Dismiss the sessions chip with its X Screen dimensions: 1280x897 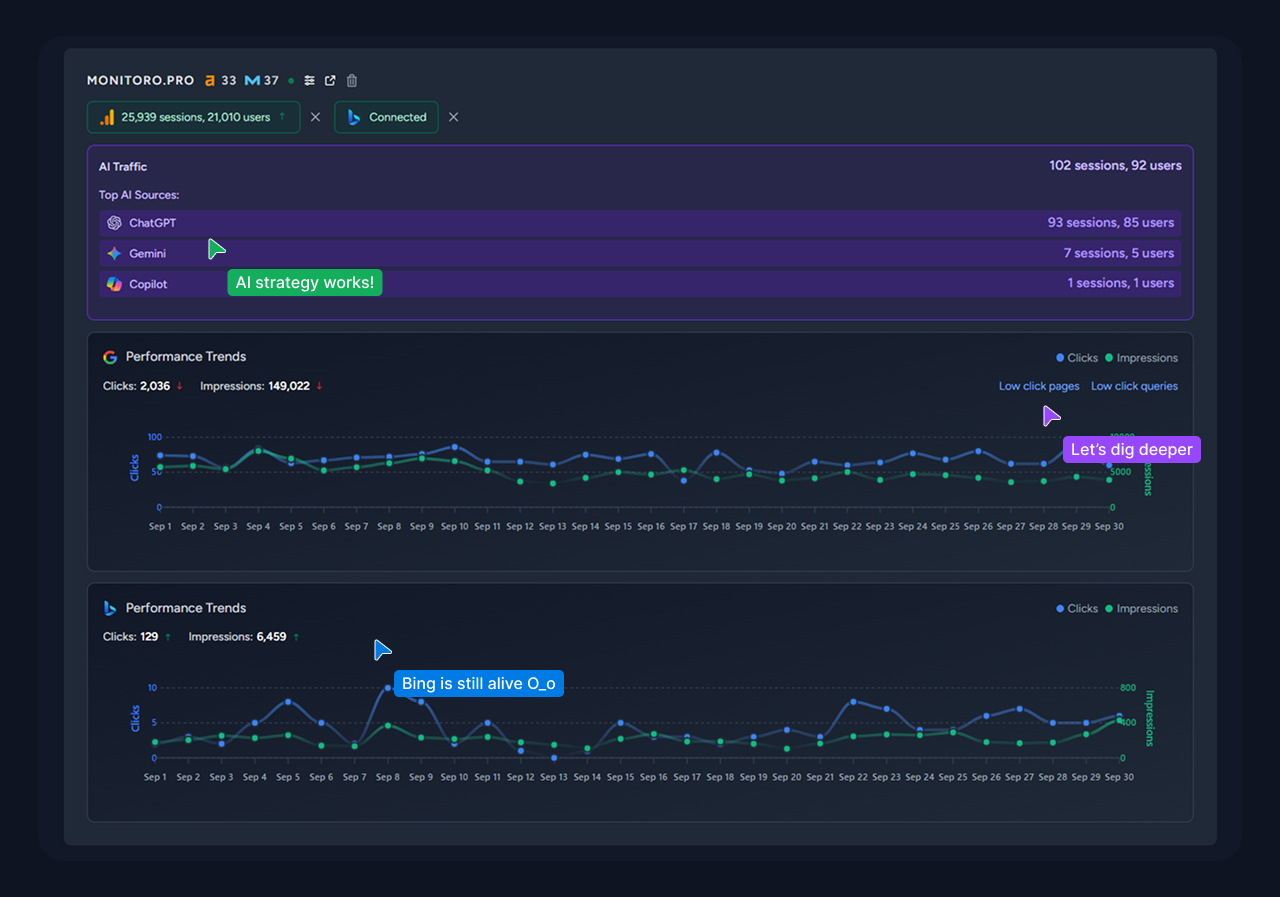[315, 117]
